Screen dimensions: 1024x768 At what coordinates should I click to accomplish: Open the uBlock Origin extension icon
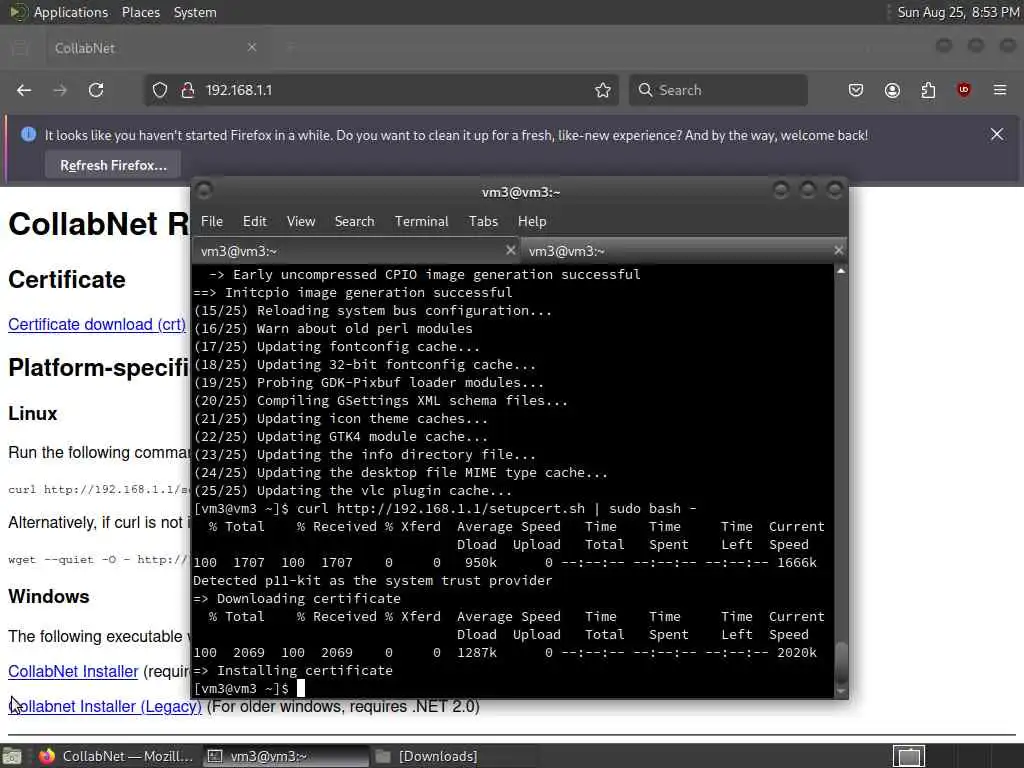(964, 90)
